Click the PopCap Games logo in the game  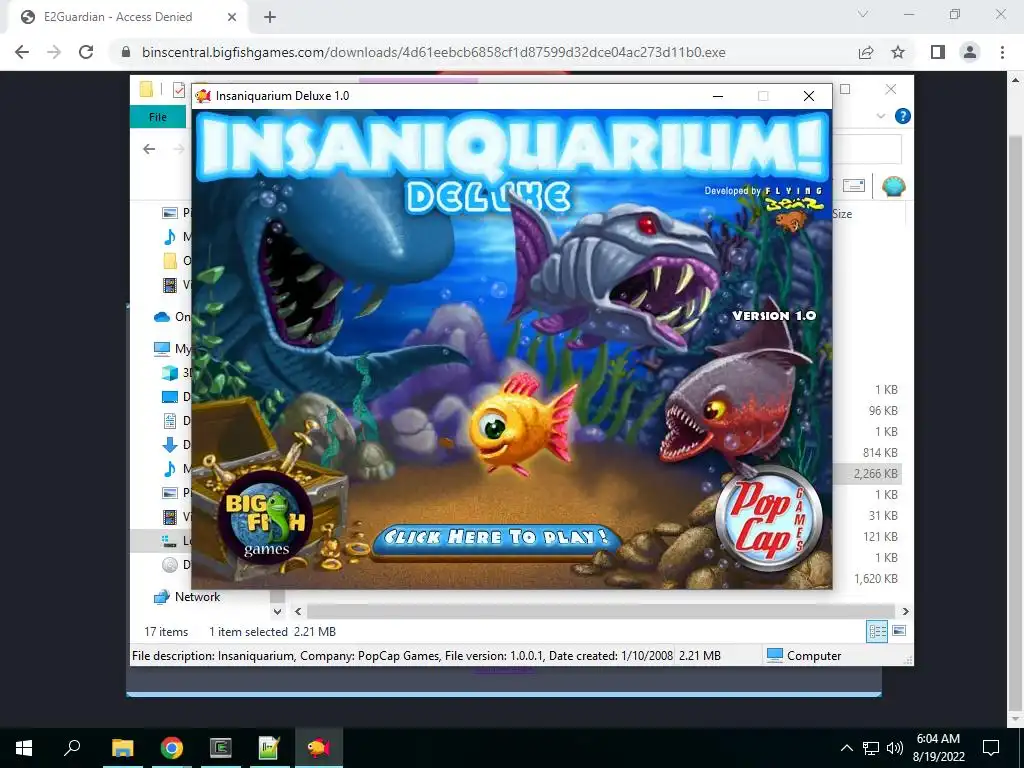click(x=771, y=519)
